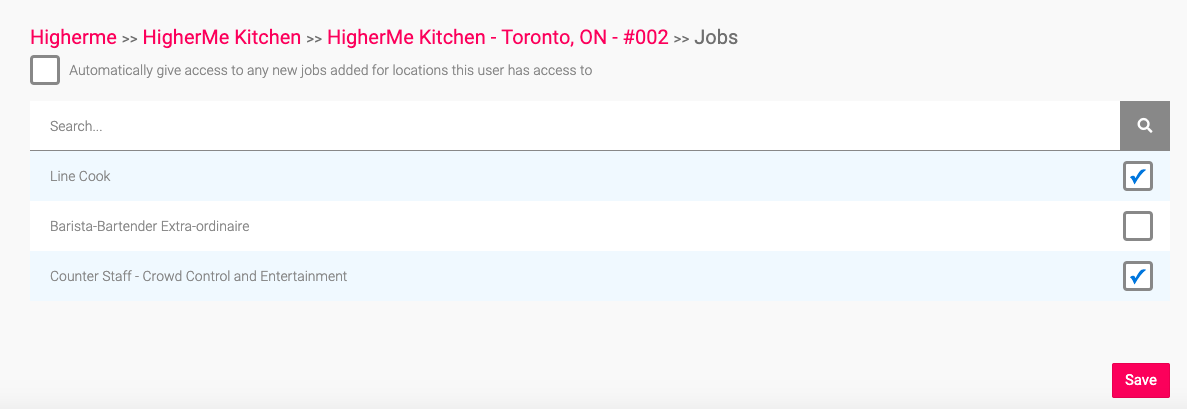Click the separator before the Jobs breadcrumb
The width and height of the screenshot is (1187, 409).
coord(681,38)
